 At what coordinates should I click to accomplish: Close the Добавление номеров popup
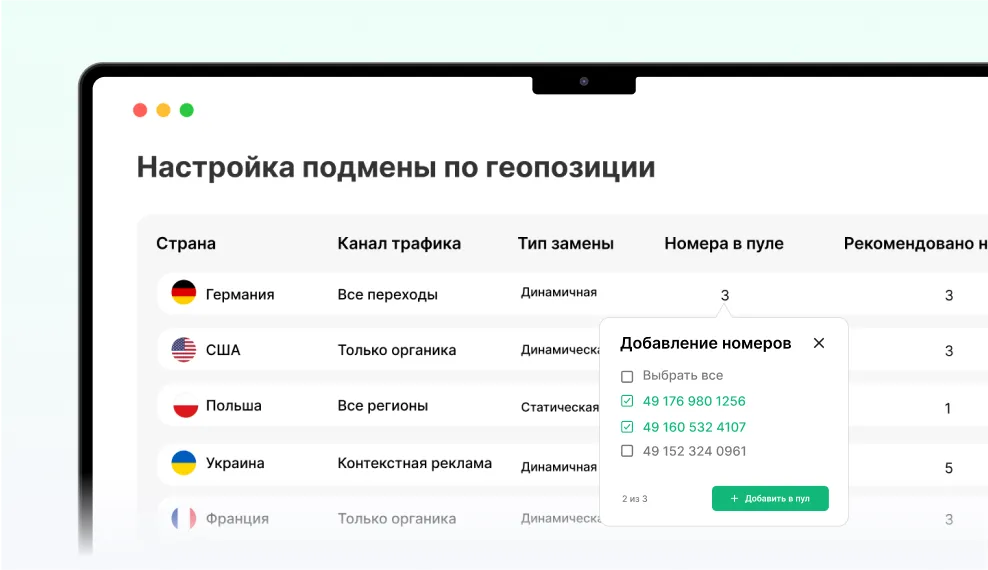[x=819, y=343]
